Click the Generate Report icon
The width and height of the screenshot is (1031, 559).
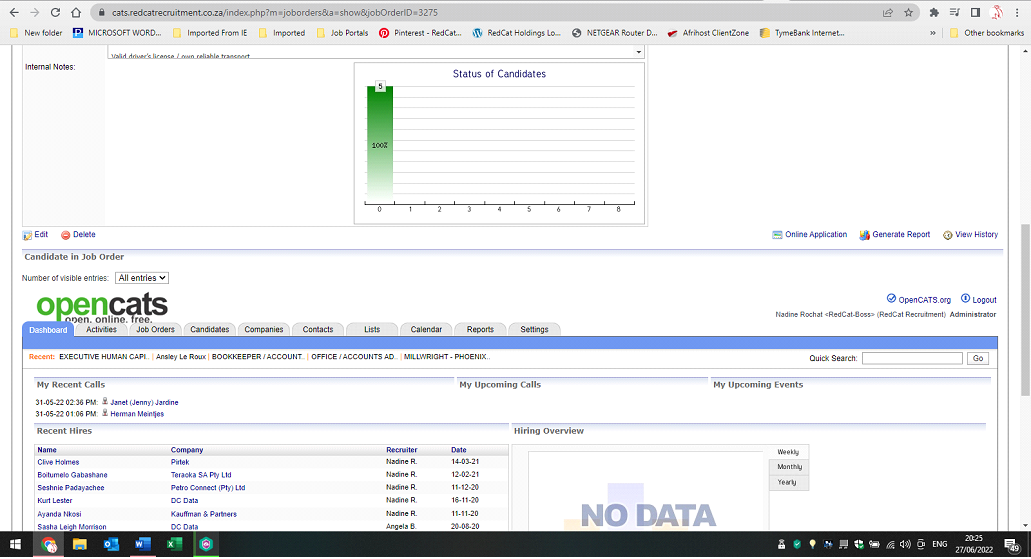864,235
